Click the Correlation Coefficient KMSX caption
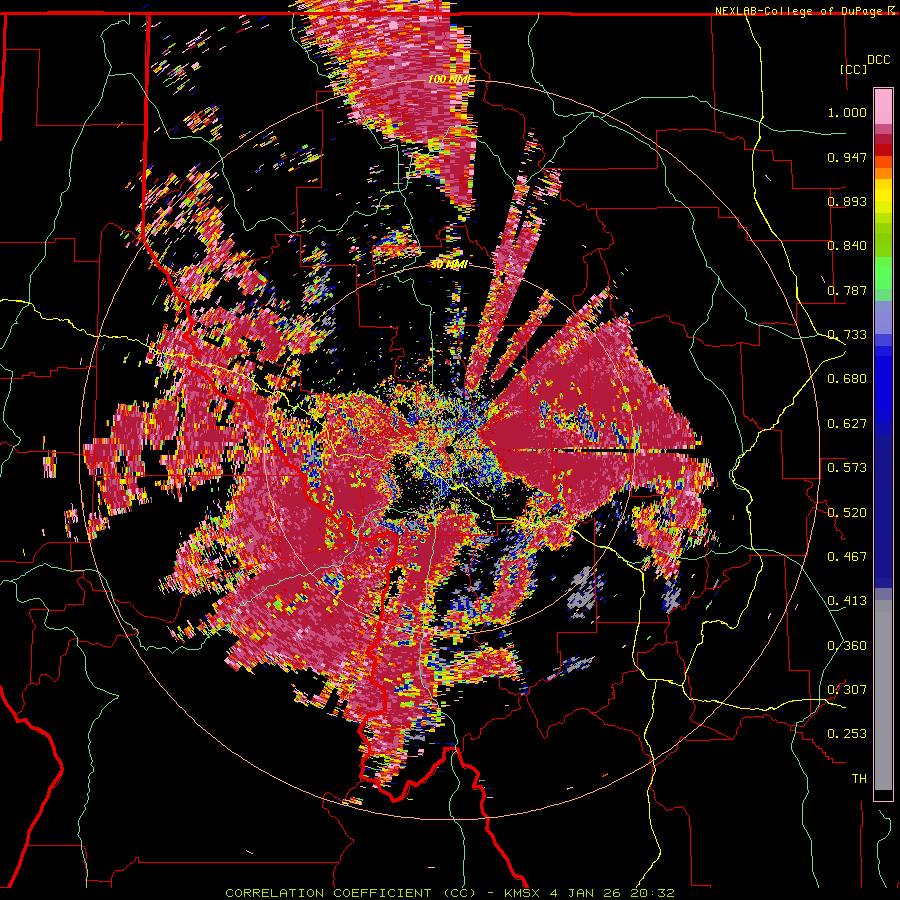 449,893
